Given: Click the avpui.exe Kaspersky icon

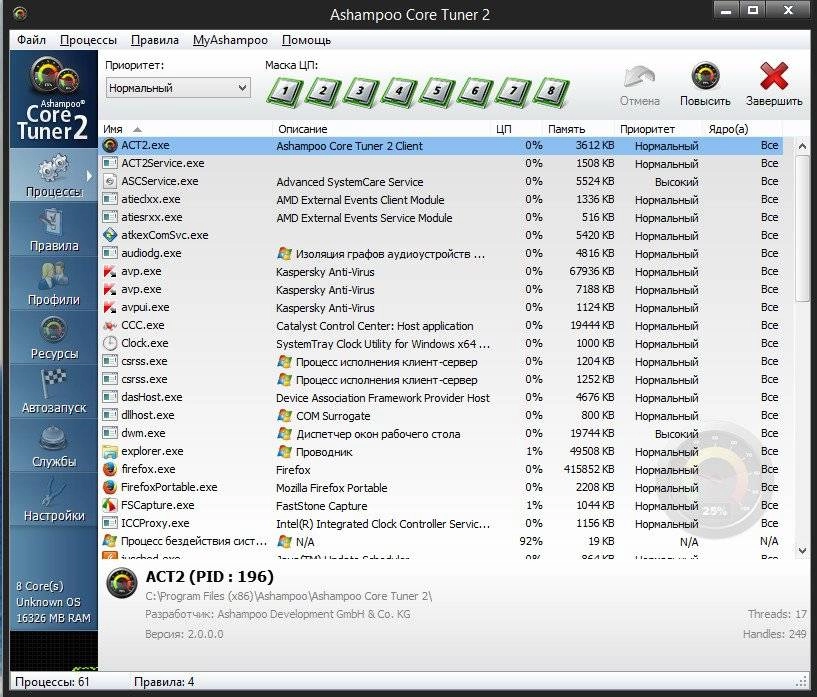Looking at the screenshot, I should point(110,307).
